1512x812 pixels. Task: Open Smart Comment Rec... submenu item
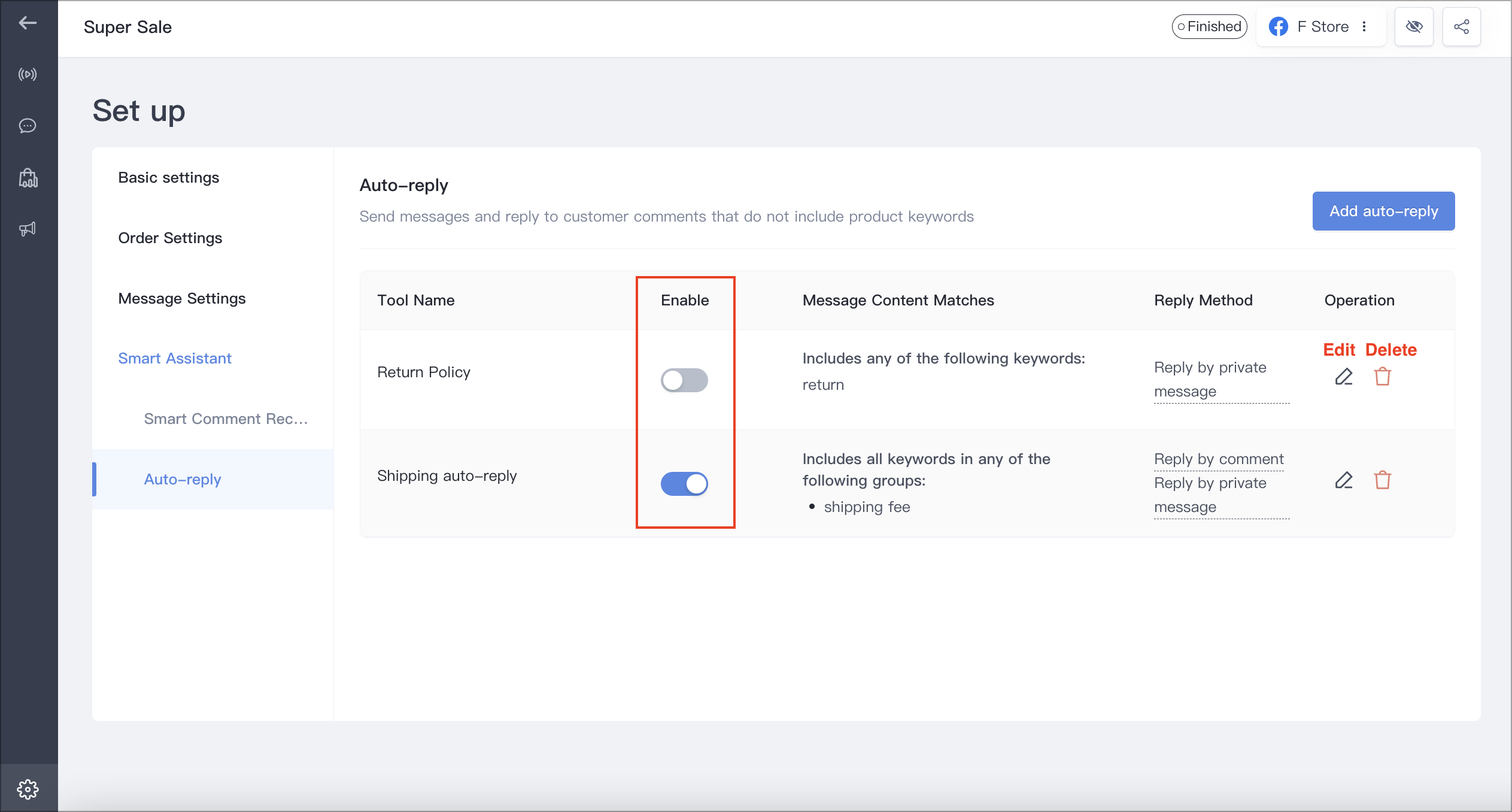coord(226,419)
